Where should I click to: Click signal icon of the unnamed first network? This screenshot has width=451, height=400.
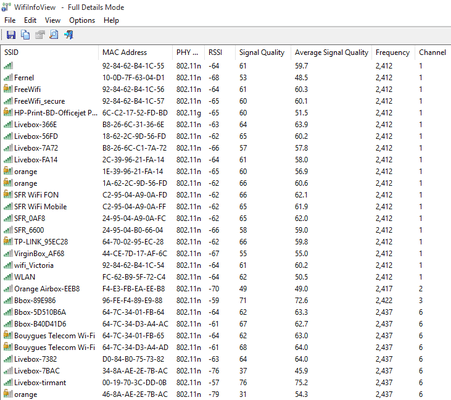click(x=8, y=66)
